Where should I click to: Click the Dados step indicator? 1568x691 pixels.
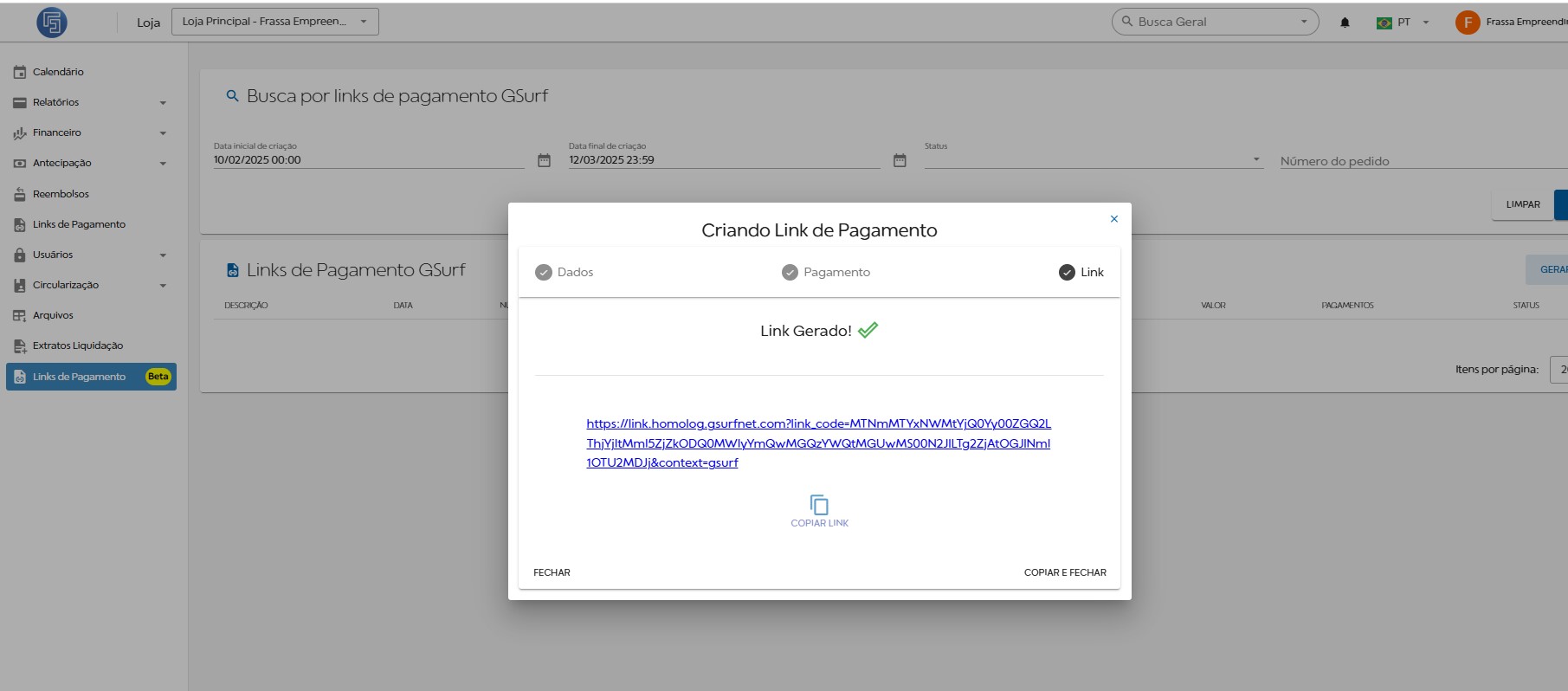point(565,272)
